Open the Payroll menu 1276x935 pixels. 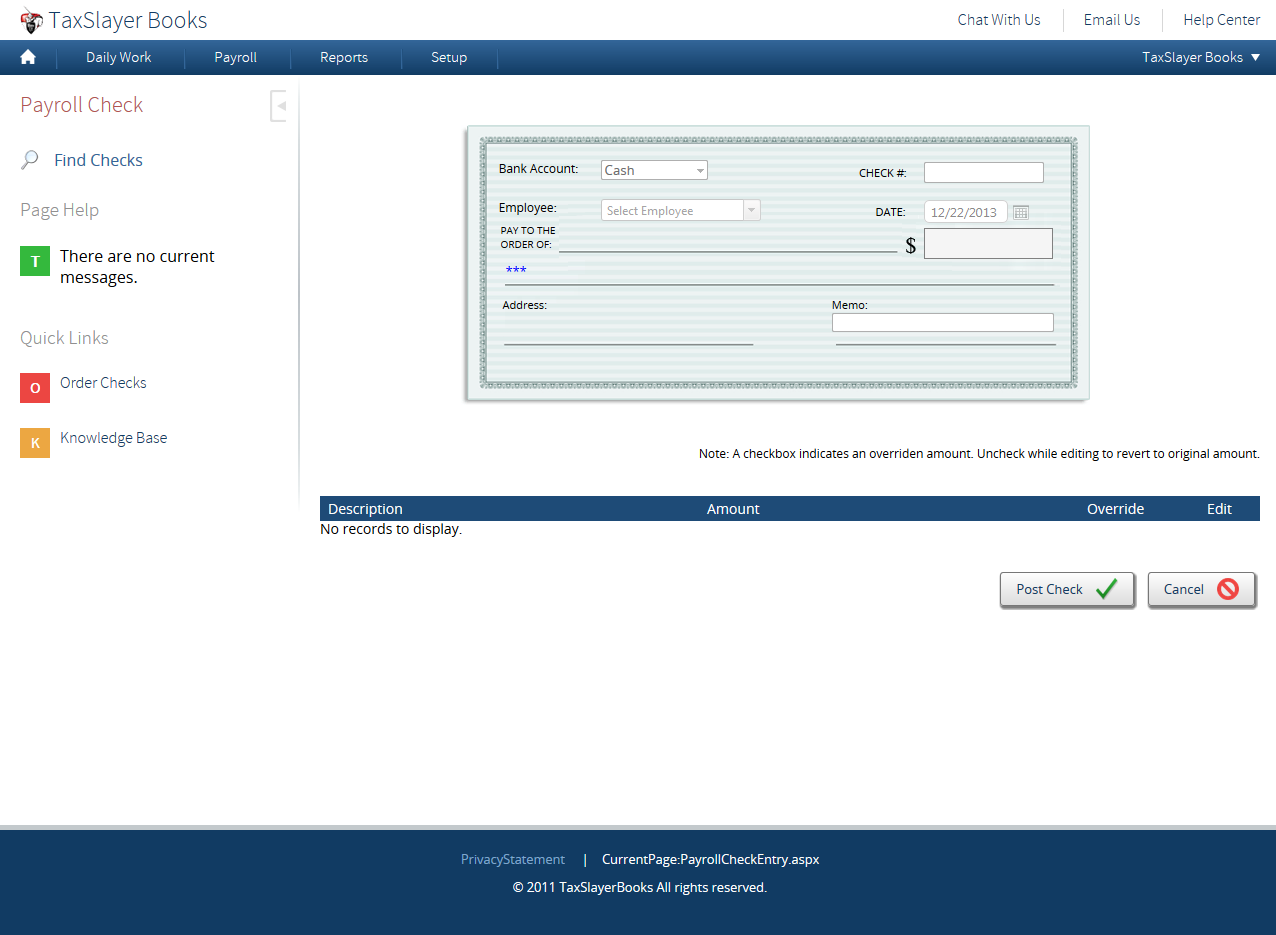pyautogui.click(x=235, y=57)
